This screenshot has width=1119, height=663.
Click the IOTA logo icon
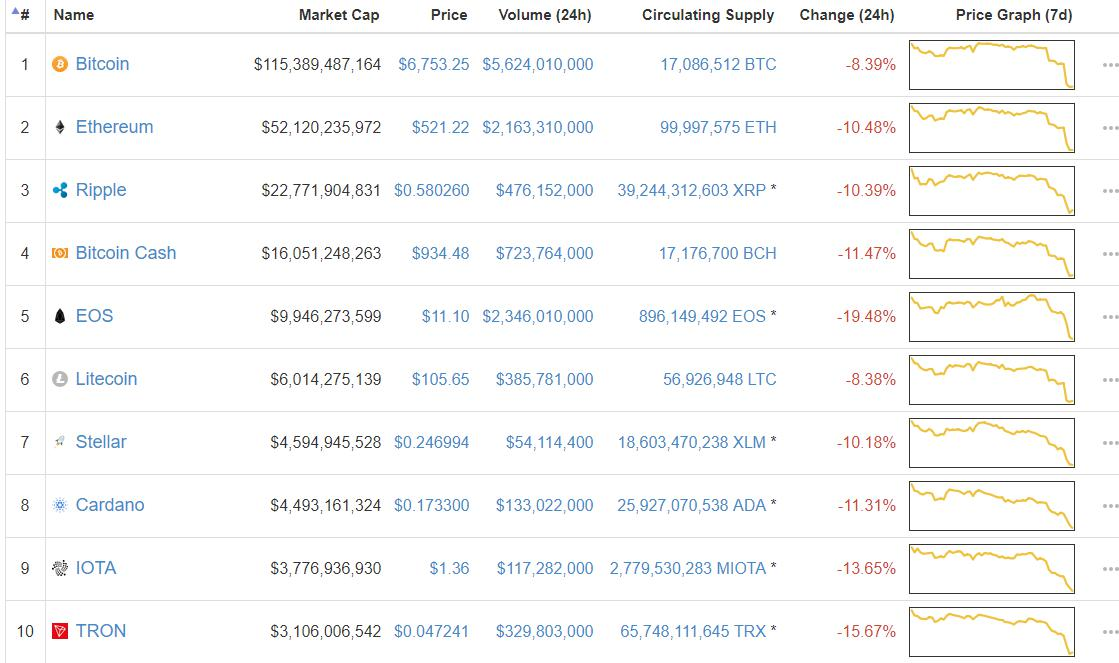[x=60, y=568]
